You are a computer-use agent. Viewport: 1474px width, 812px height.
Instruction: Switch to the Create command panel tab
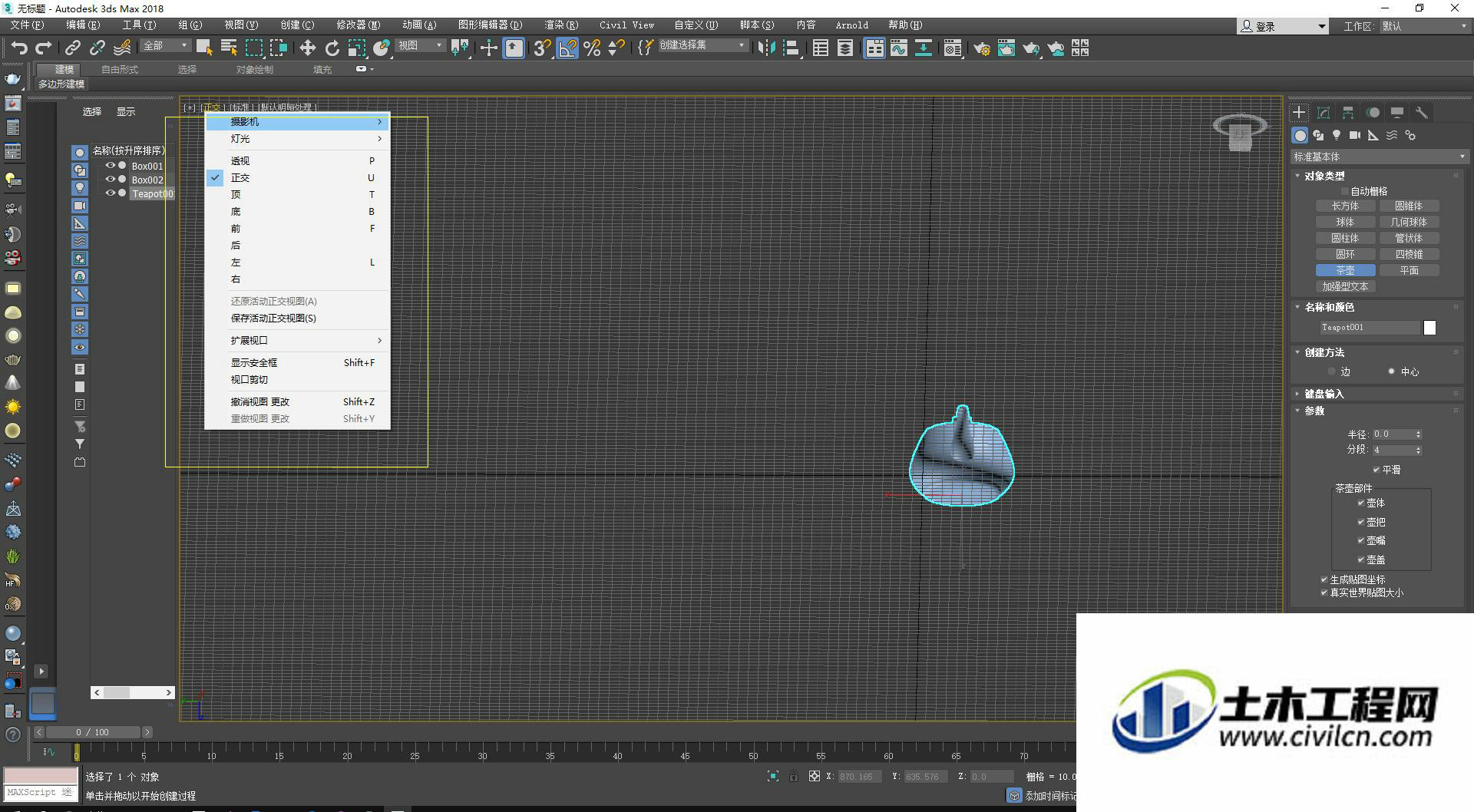[1299, 113]
